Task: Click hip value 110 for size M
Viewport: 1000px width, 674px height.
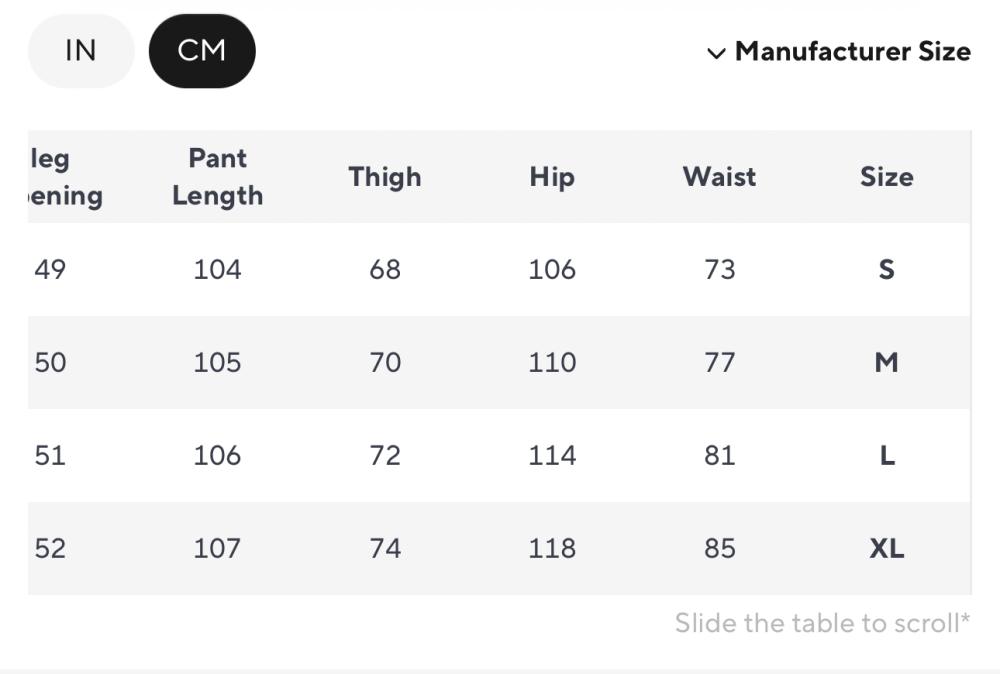Action: click(552, 363)
